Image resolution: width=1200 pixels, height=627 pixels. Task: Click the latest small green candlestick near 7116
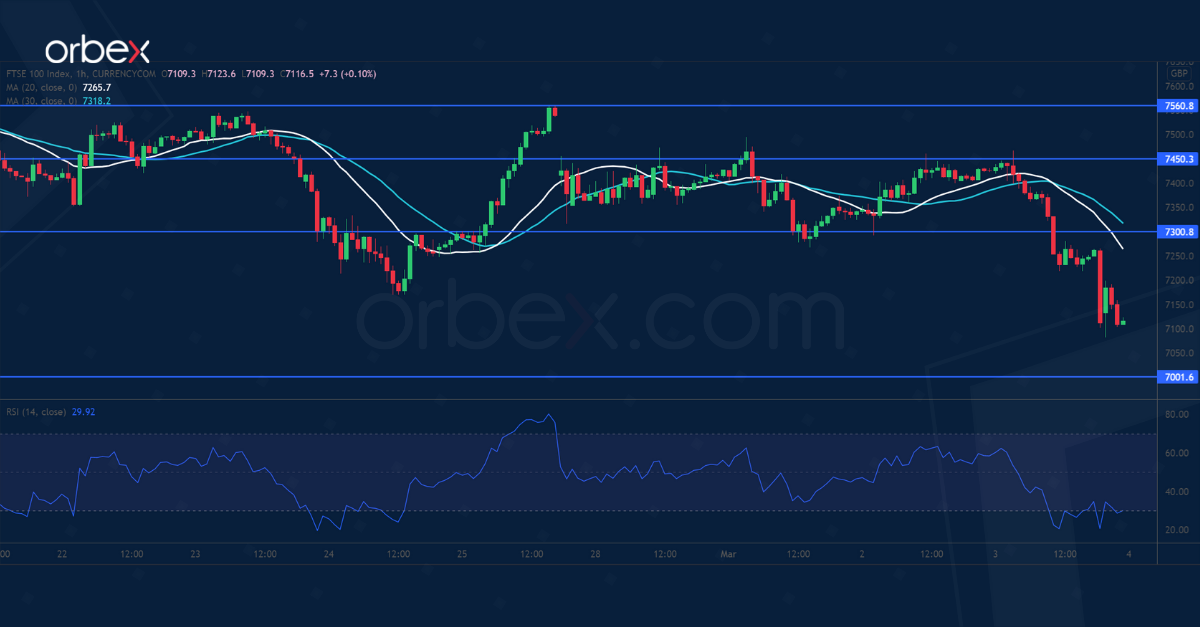pyautogui.click(x=1124, y=322)
